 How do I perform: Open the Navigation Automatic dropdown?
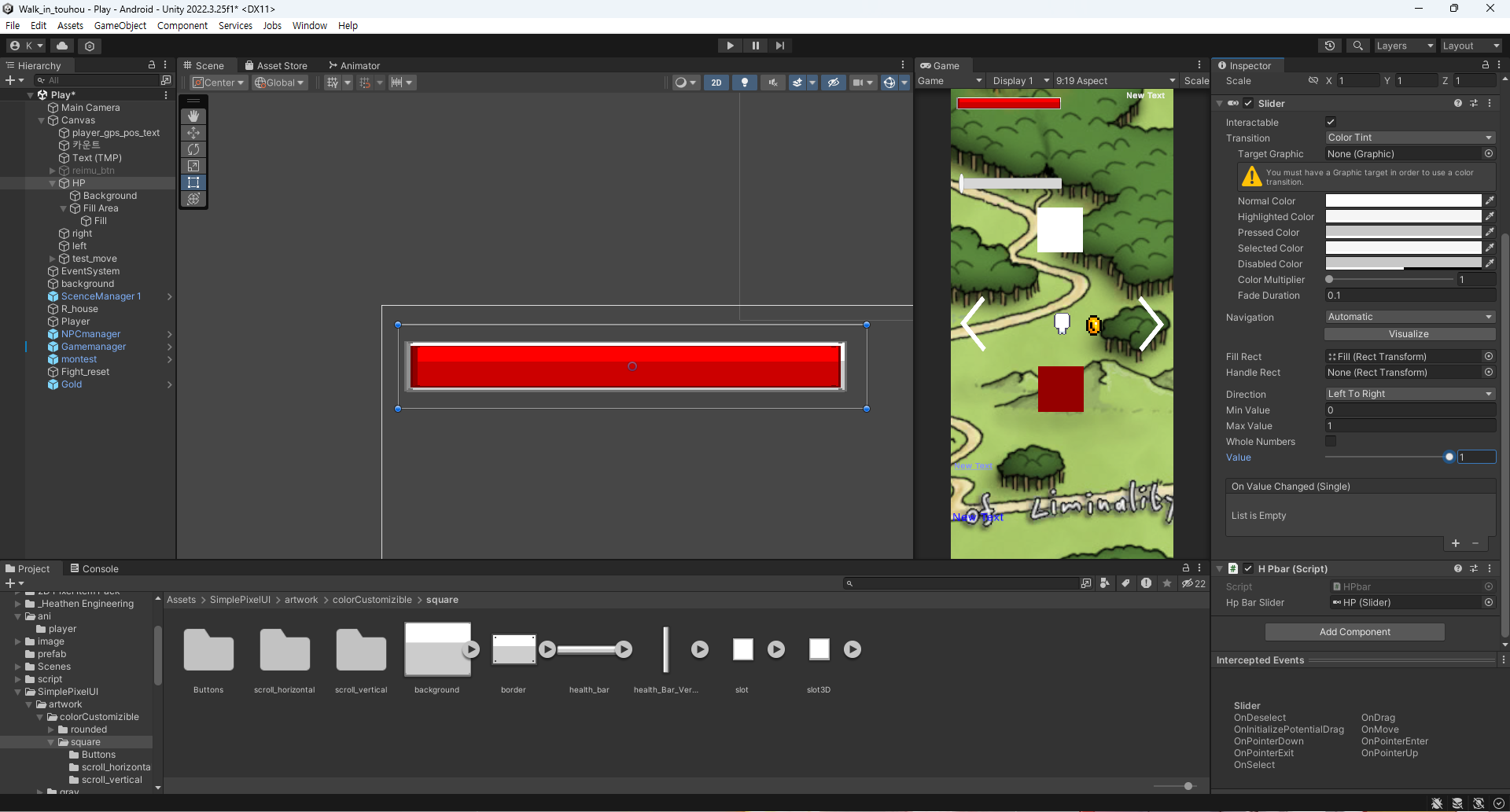[1410, 318]
